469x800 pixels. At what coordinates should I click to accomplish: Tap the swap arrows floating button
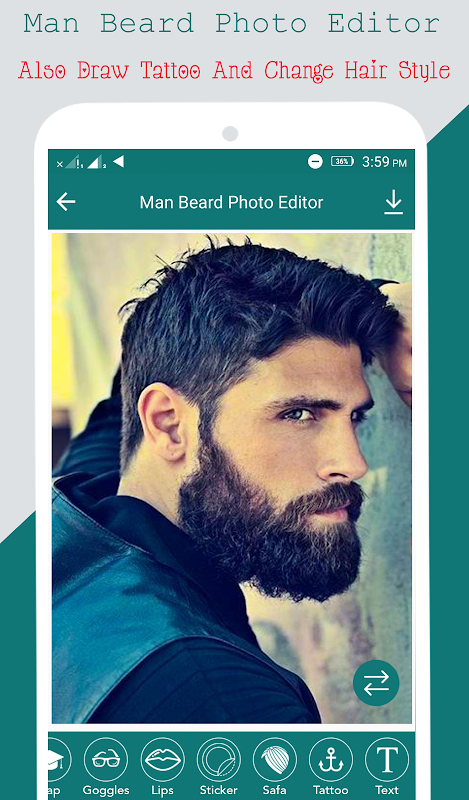(x=376, y=683)
